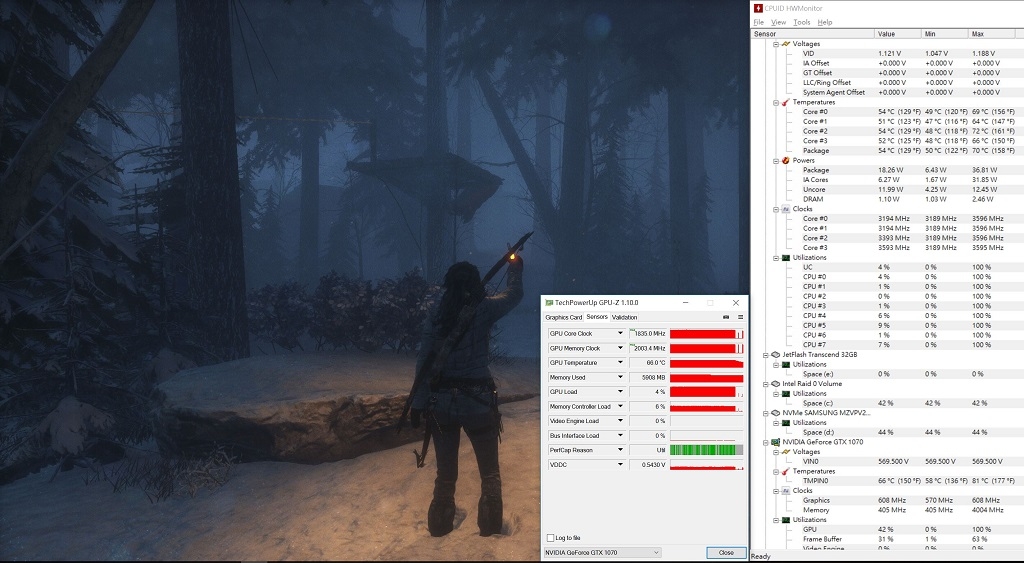
Task: Click the Utilizations icon above the Frame Buffer row
Action: (x=786, y=520)
